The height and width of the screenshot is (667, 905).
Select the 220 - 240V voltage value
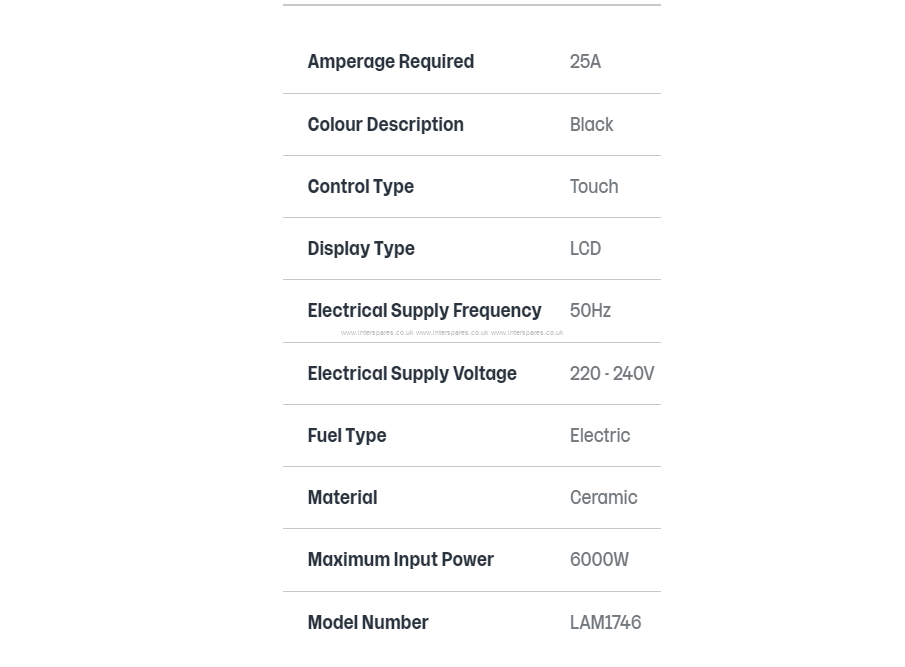[x=612, y=374]
